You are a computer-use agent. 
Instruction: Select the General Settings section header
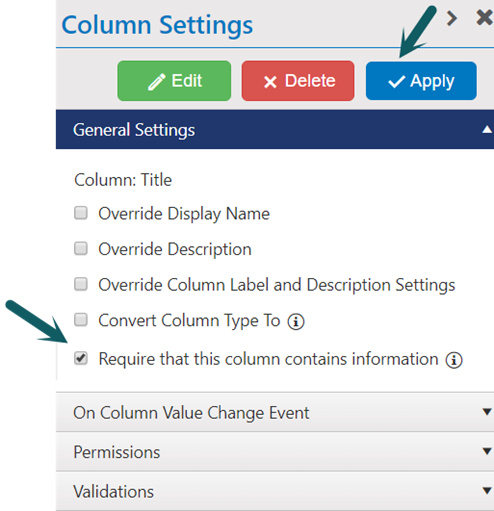coord(275,129)
